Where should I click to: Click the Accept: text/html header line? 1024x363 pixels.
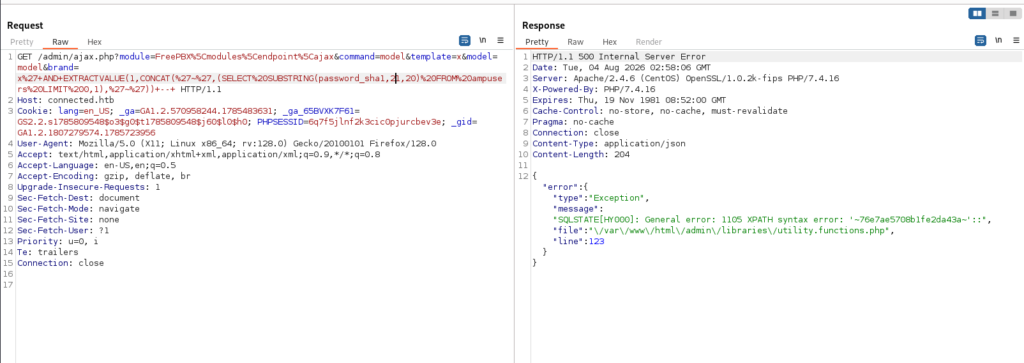tap(199, 155)
